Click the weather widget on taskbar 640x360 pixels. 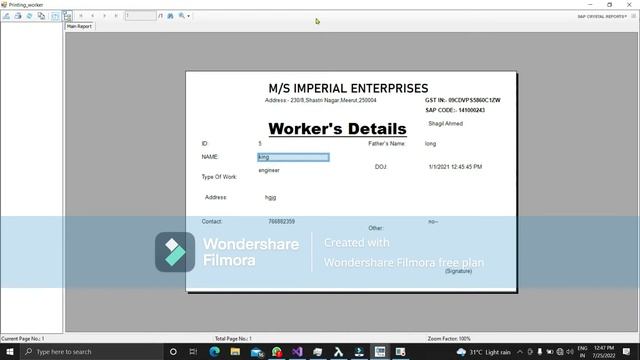pos(484,352)
